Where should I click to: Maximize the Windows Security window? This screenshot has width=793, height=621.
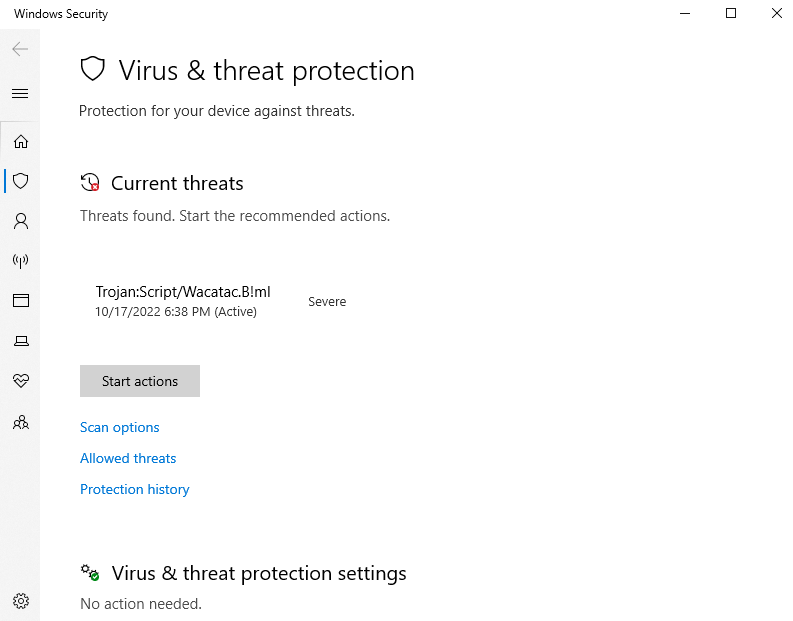(731, 14)
